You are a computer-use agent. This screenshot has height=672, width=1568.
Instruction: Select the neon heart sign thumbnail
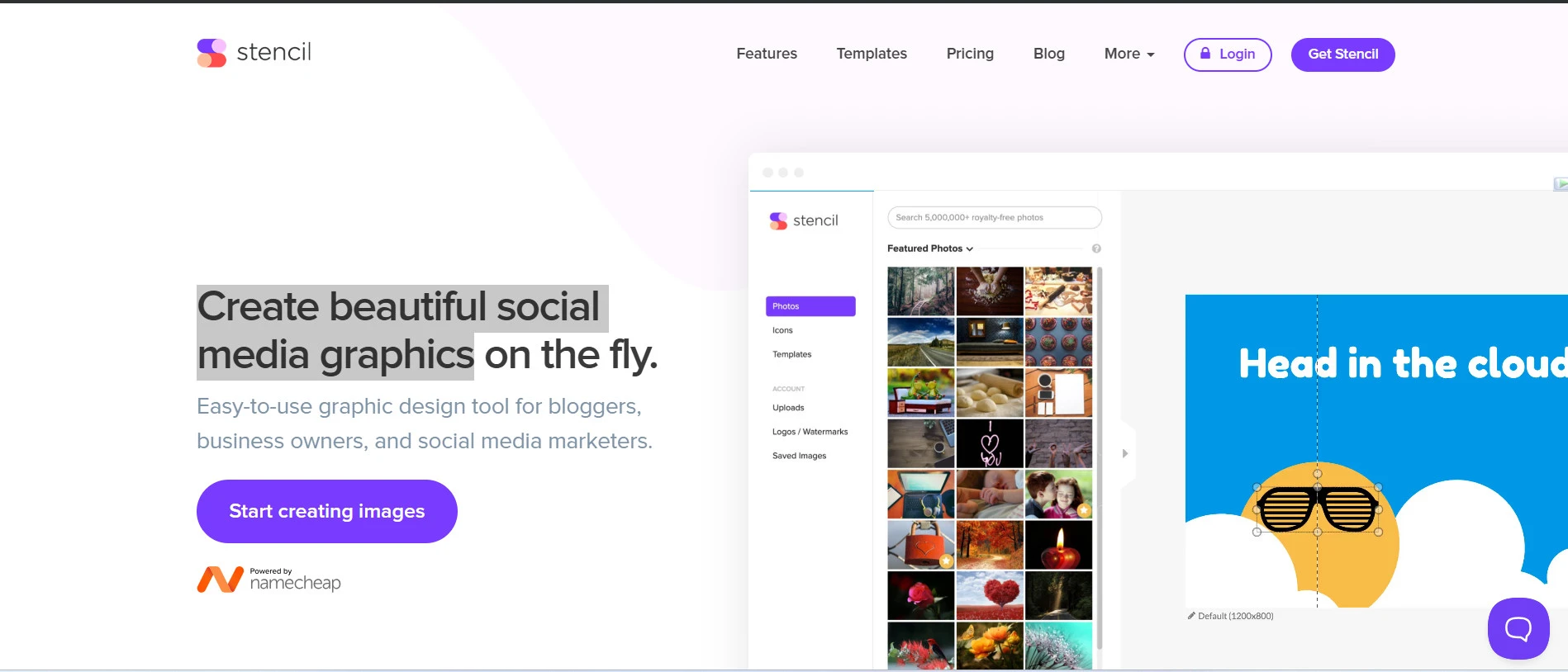pyautogui.click(x=990, y=443)
